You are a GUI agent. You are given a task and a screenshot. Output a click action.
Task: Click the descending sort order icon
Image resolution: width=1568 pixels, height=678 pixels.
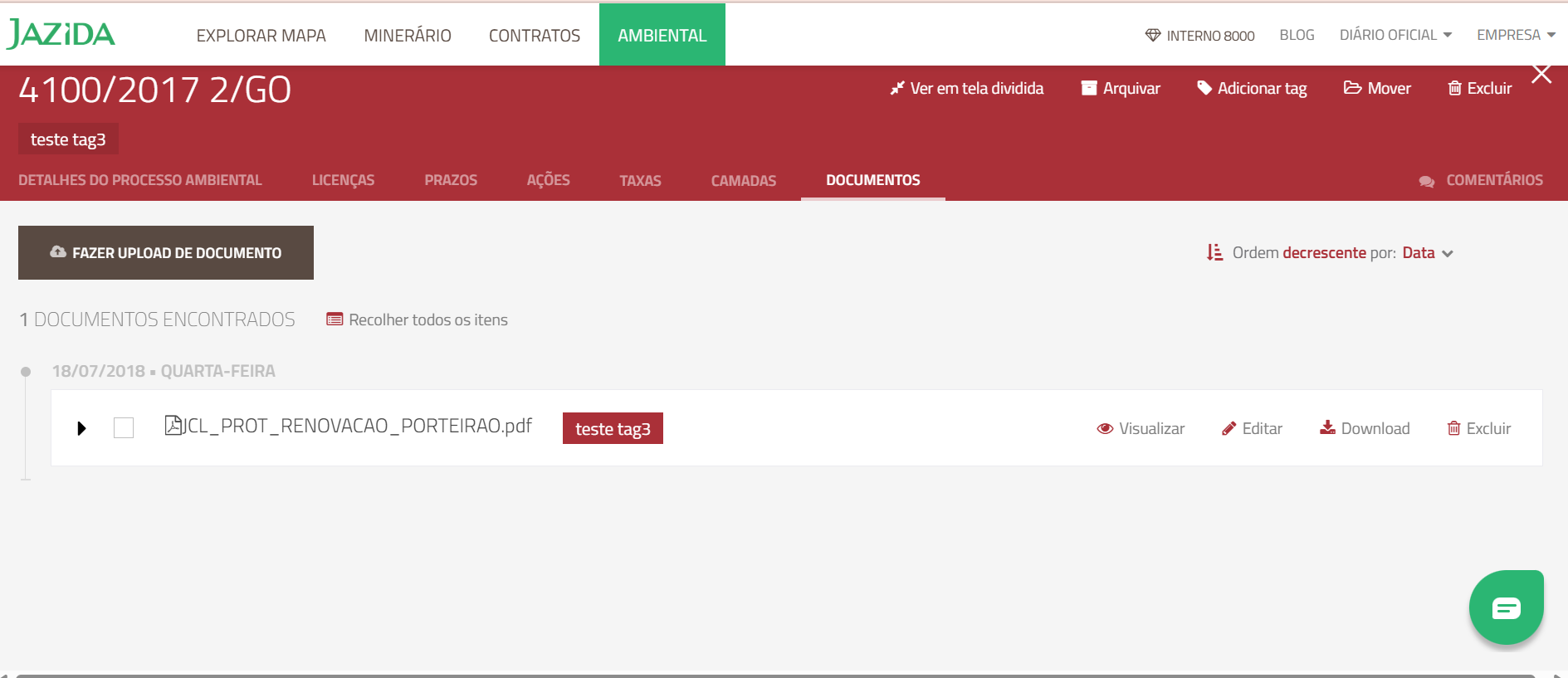1215,252
